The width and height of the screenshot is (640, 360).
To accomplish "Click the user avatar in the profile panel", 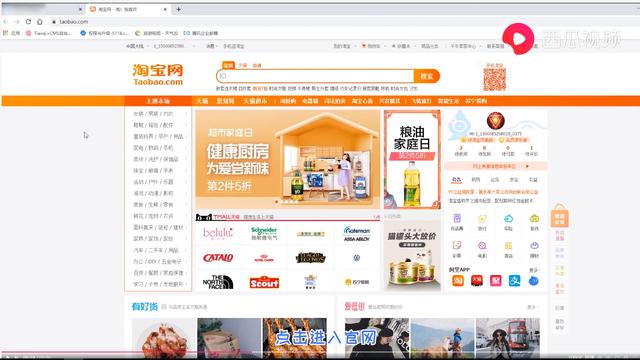I will pyautogui.click(x=496, y=121).
